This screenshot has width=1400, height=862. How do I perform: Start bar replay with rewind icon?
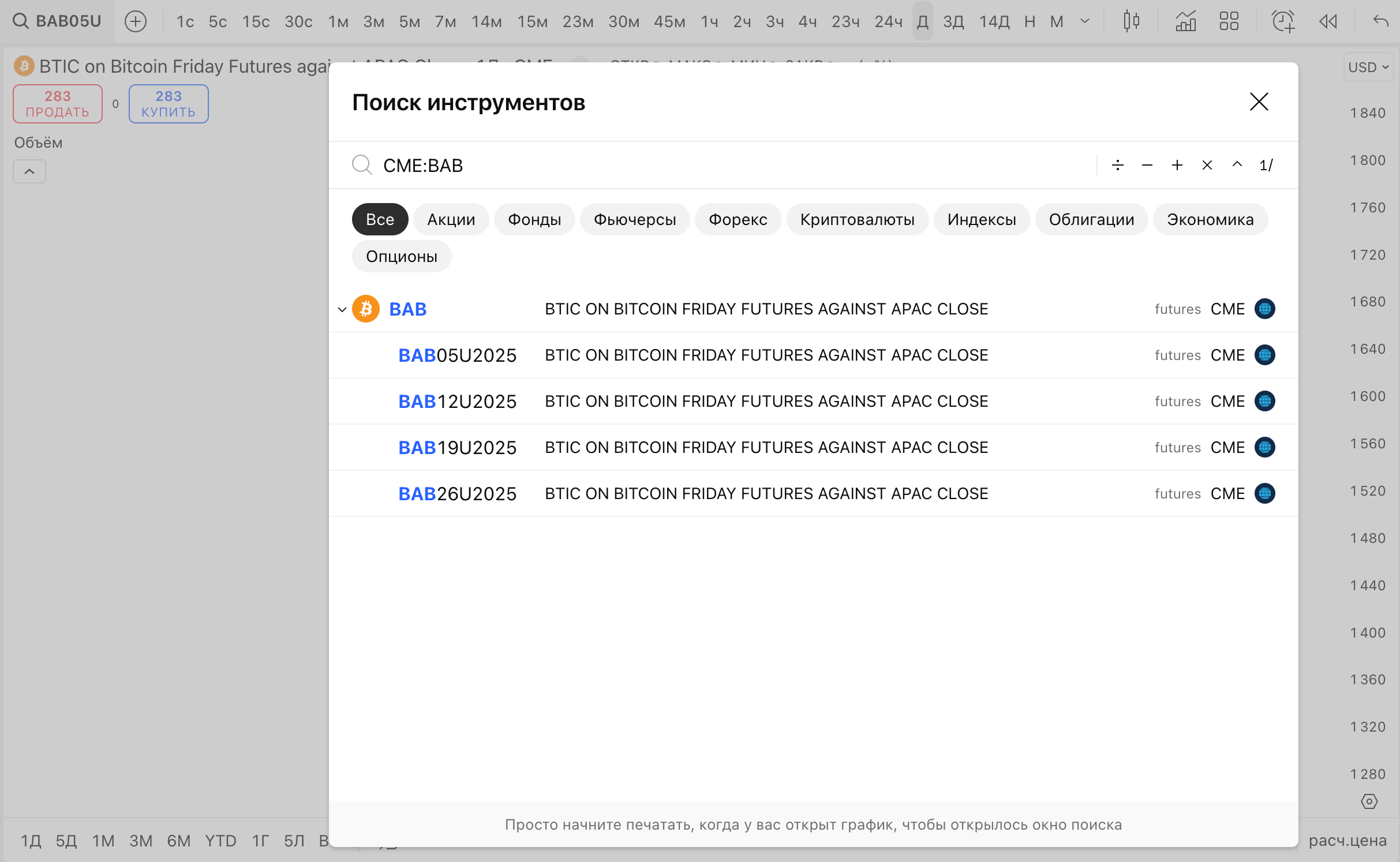(1328, 21)
